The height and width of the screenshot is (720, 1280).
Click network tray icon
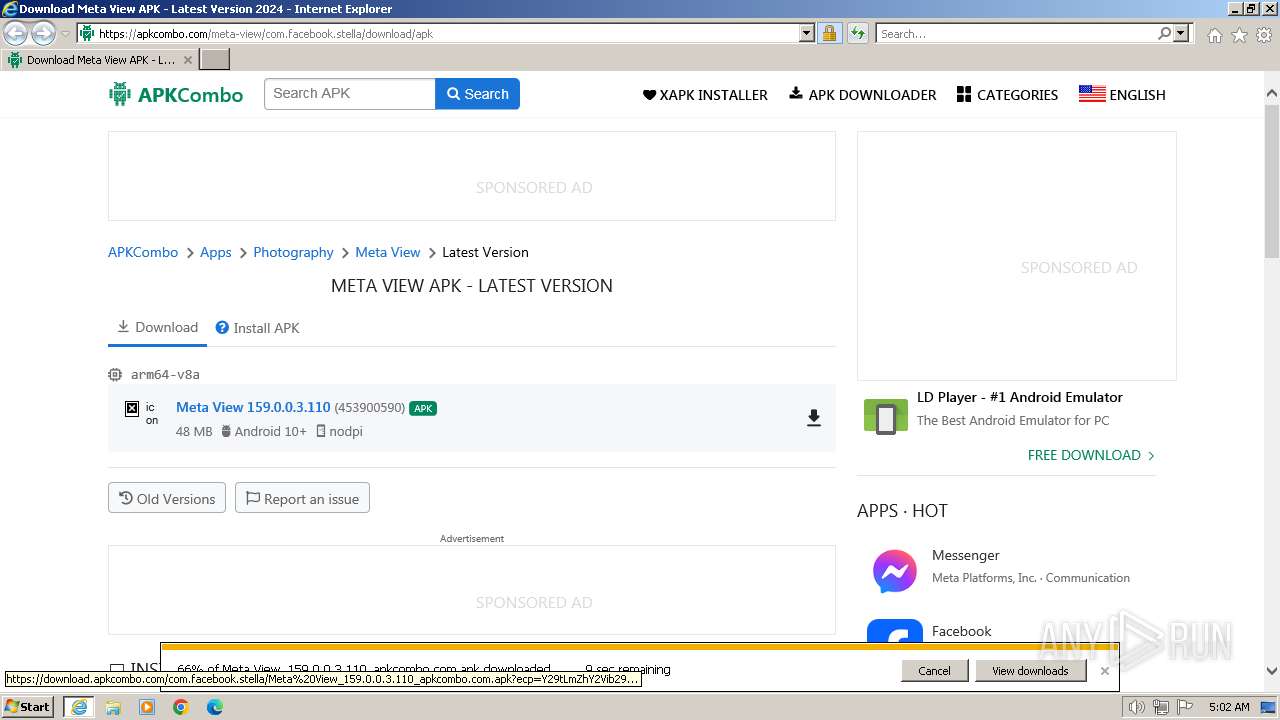point(1161,707)
